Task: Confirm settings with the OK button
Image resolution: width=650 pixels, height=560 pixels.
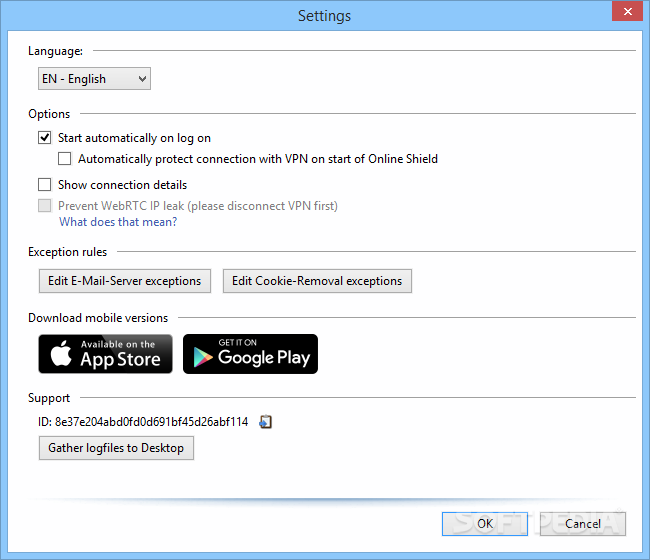Action: pos(485,524)
